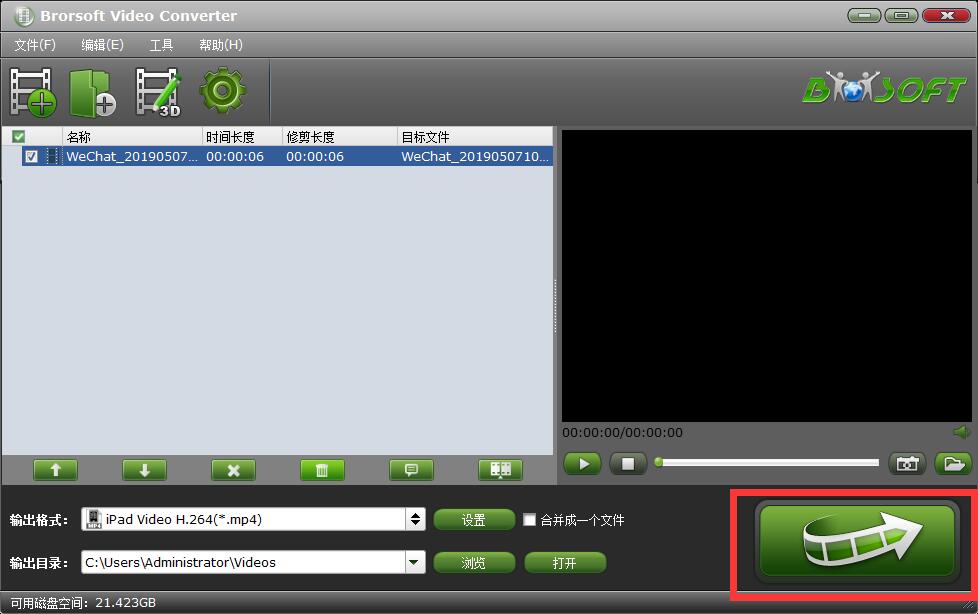Image resolution: width=978 pixels, height=614 pixels.
Task: Enable 合并成一个文件 checkbox
Action: tap(530, 519)
